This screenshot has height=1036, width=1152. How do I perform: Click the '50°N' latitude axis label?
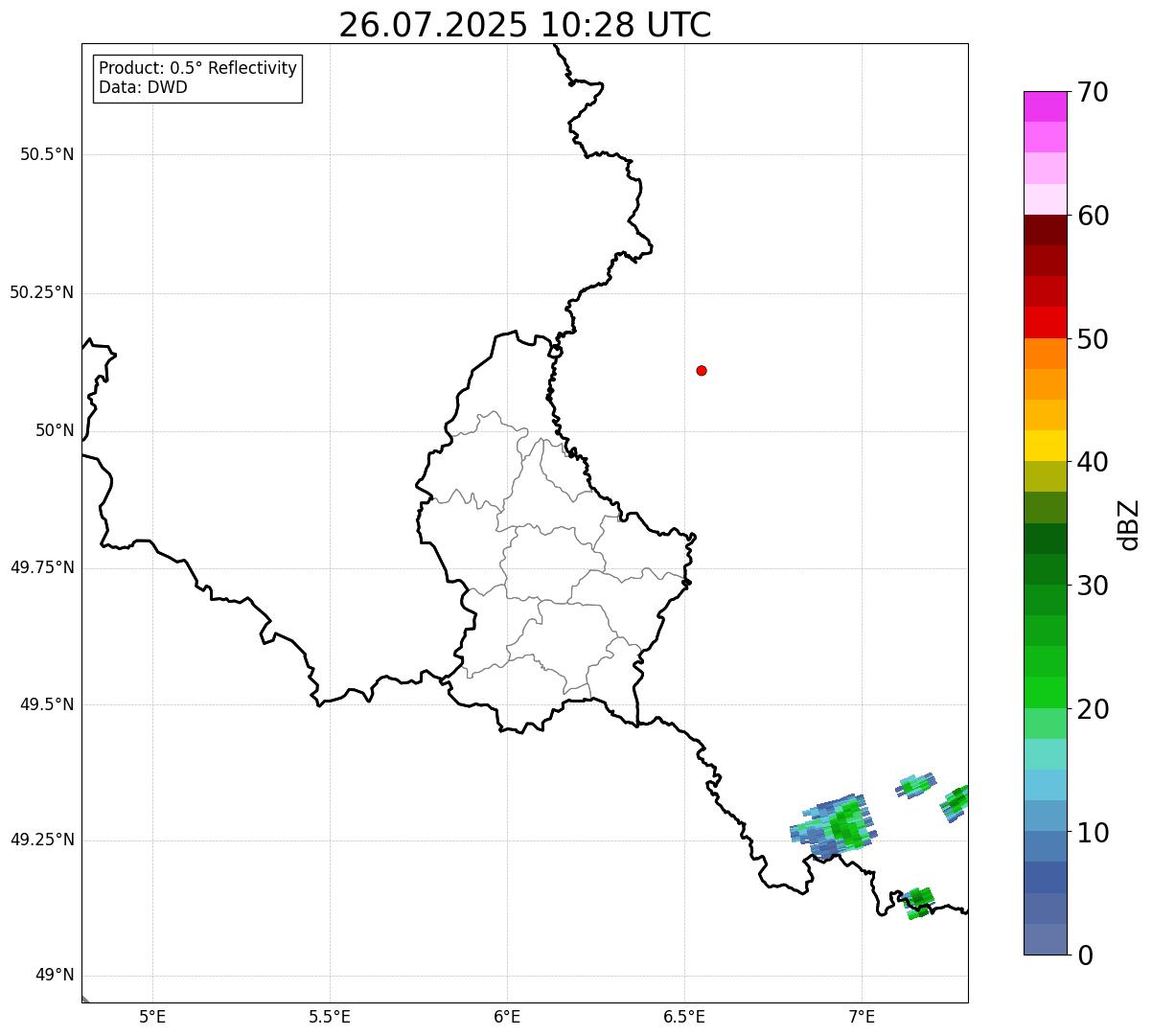55,430
